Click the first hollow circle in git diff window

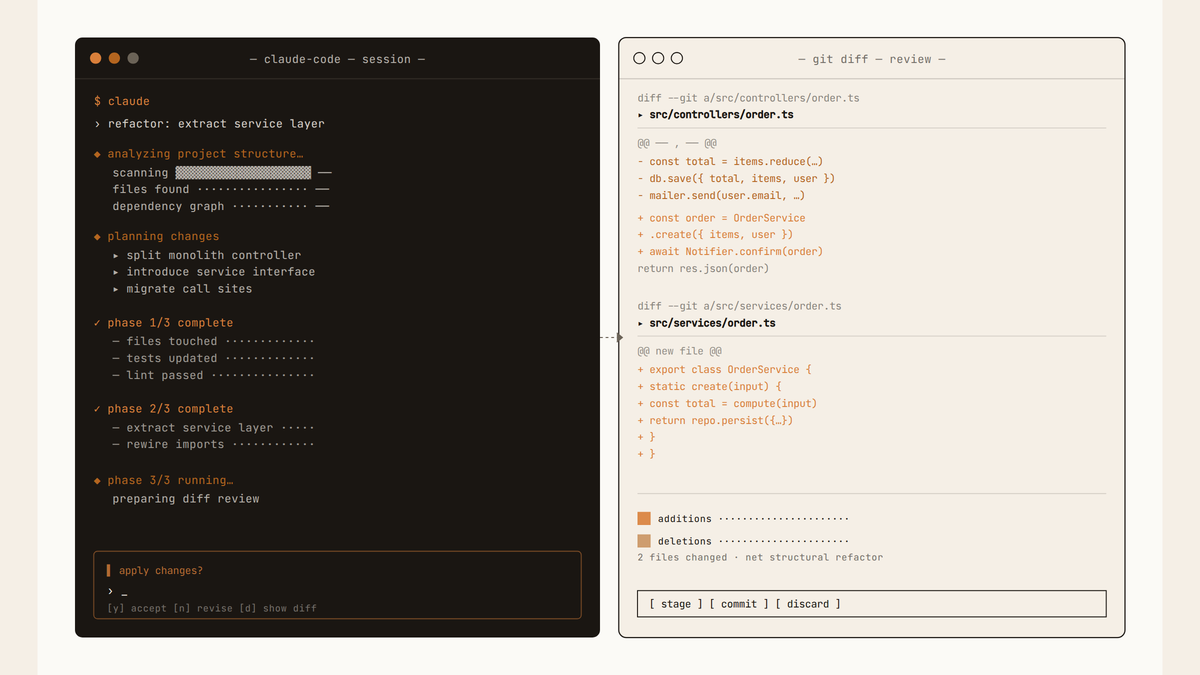[x=640, y=58]
